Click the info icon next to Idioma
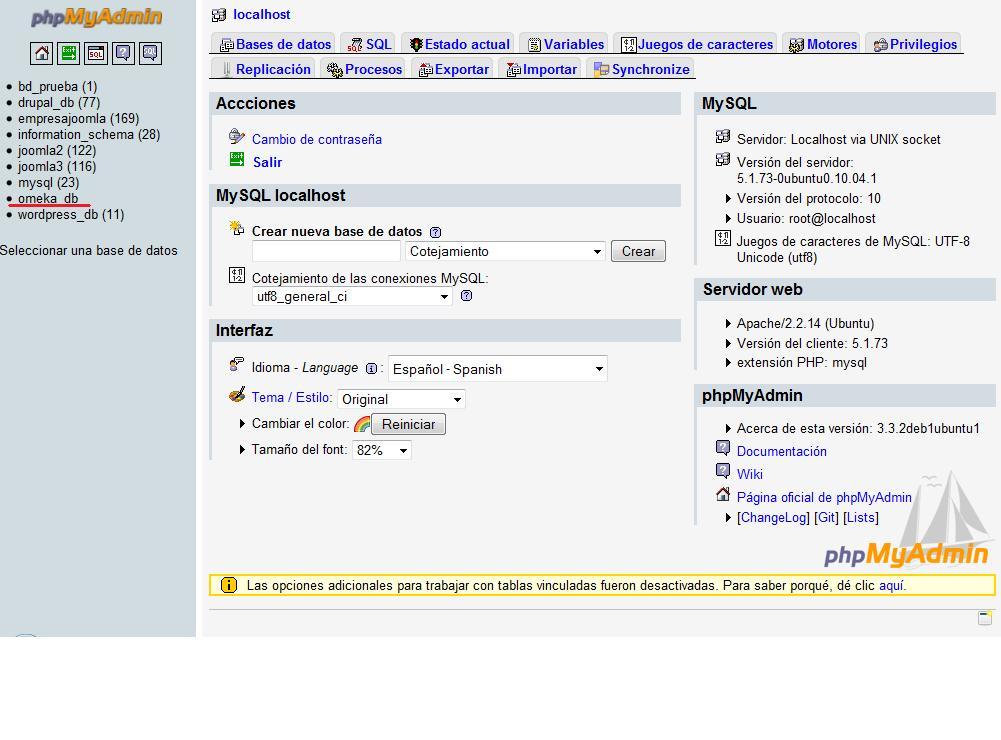 (x=371, y=369)
